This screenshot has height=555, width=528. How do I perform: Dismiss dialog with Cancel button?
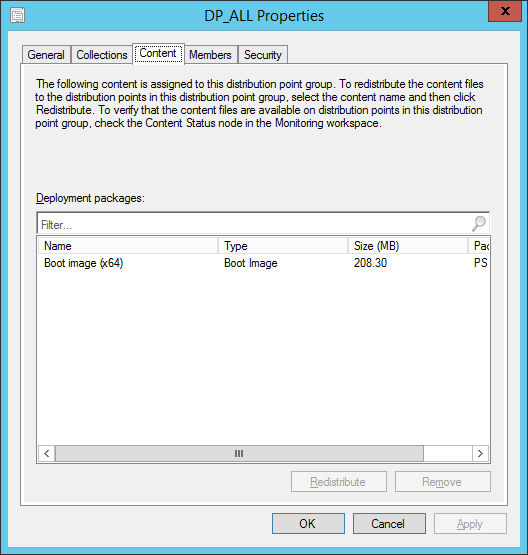point(389,523)
